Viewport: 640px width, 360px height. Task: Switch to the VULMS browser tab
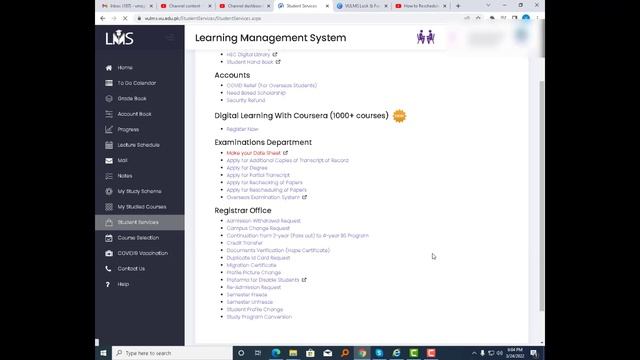(362, 6)
